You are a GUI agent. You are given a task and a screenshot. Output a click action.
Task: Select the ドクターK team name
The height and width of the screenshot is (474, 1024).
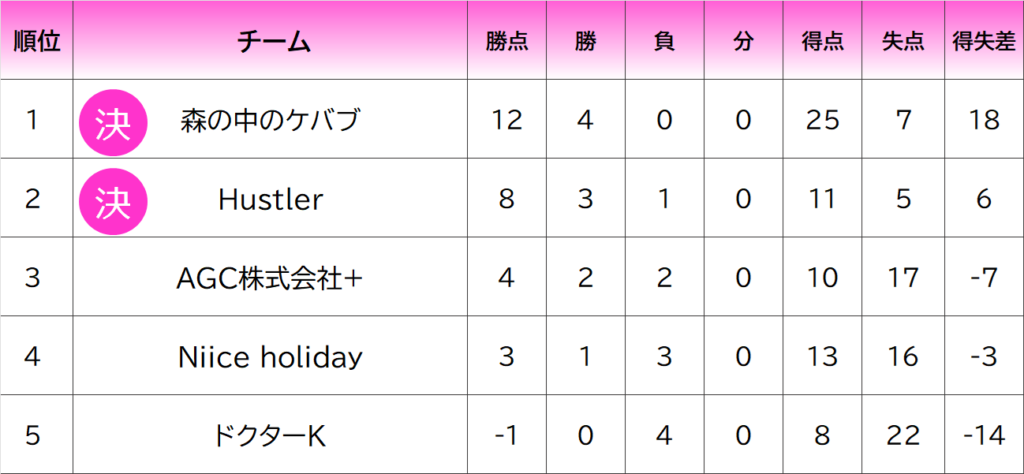[270, 436]
